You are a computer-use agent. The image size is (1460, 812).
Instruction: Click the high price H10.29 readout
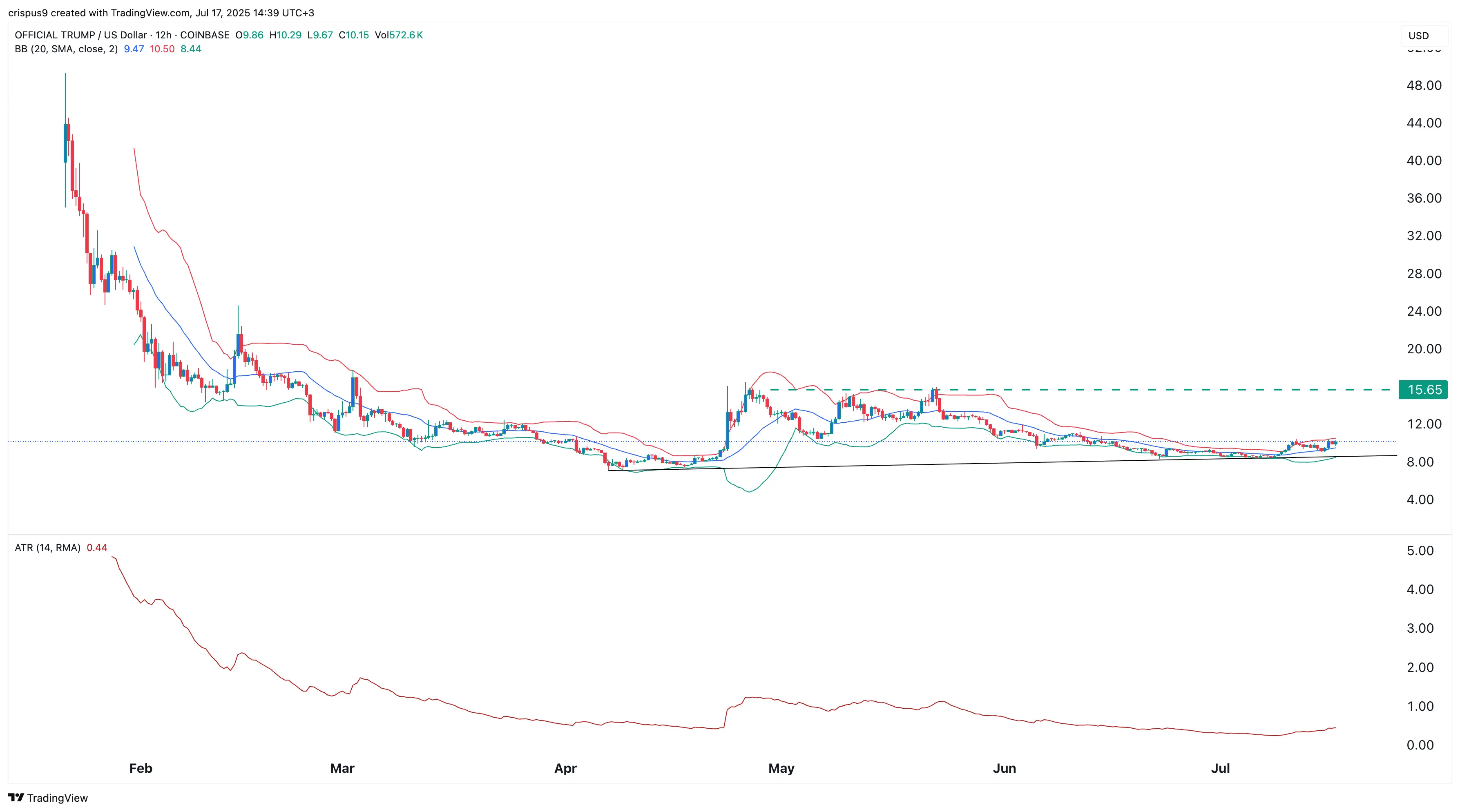coord(285,35)
